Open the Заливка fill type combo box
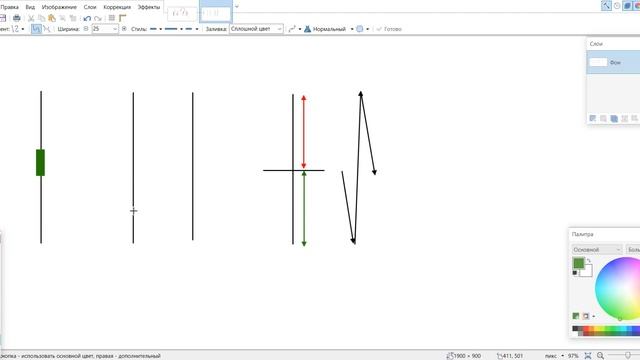This screenshot has width=640, height=360. (256, 29)
